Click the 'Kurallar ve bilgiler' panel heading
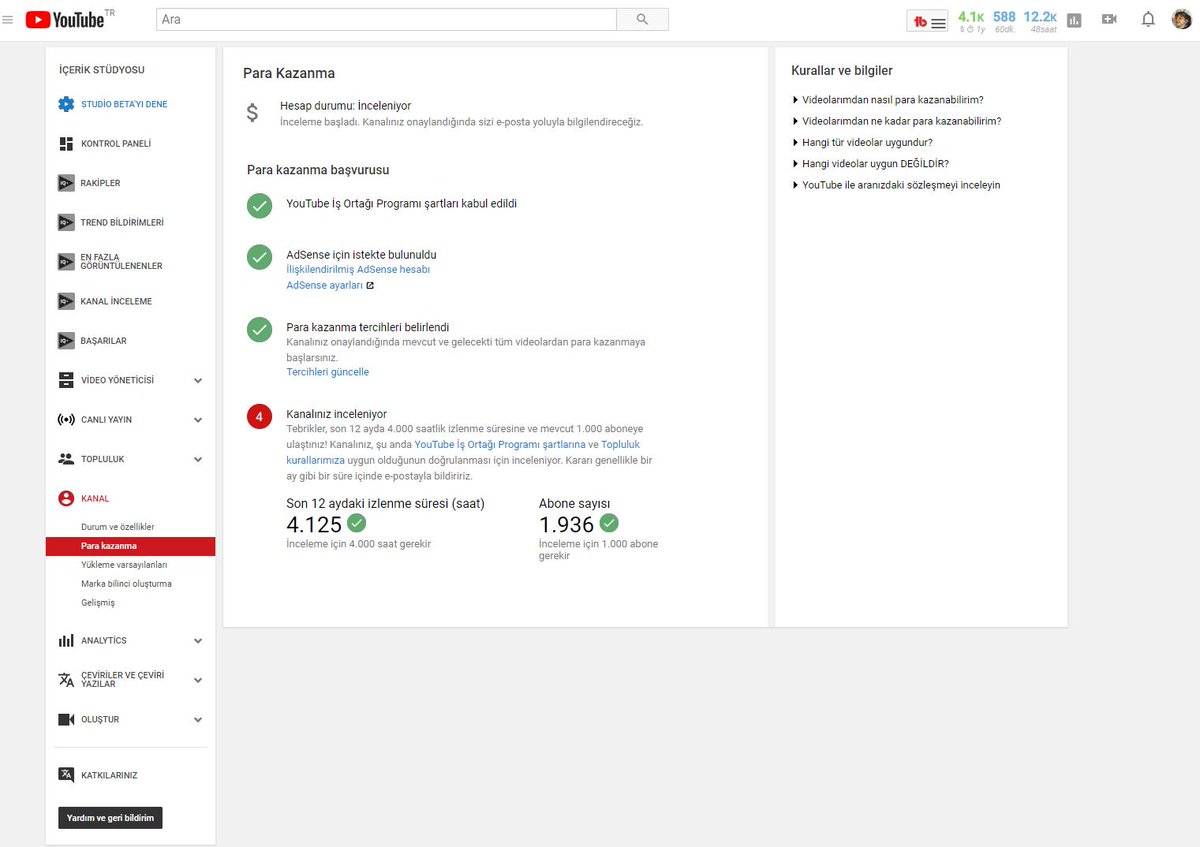This screenshot has height=847, width=1200. click(842, 71)
